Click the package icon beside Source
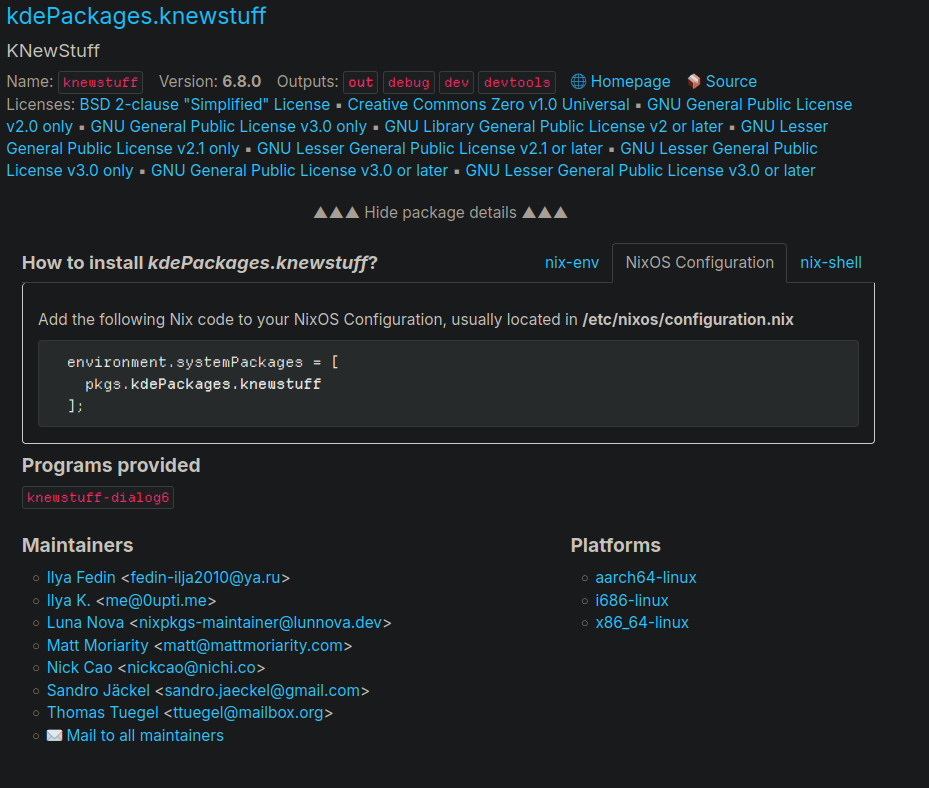This screenshot has width=929, height=788. pos(694,81)
